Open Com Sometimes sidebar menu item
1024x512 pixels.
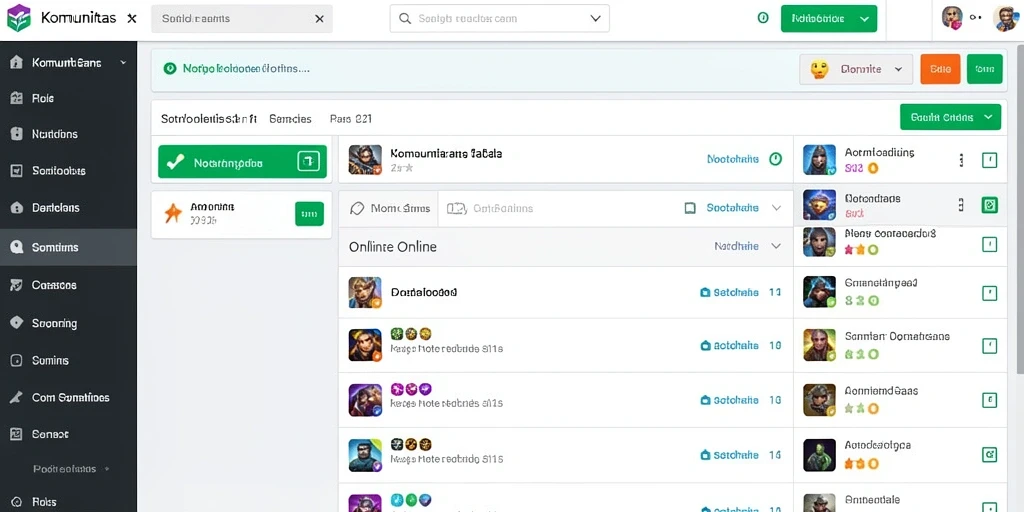pos(69,397)
